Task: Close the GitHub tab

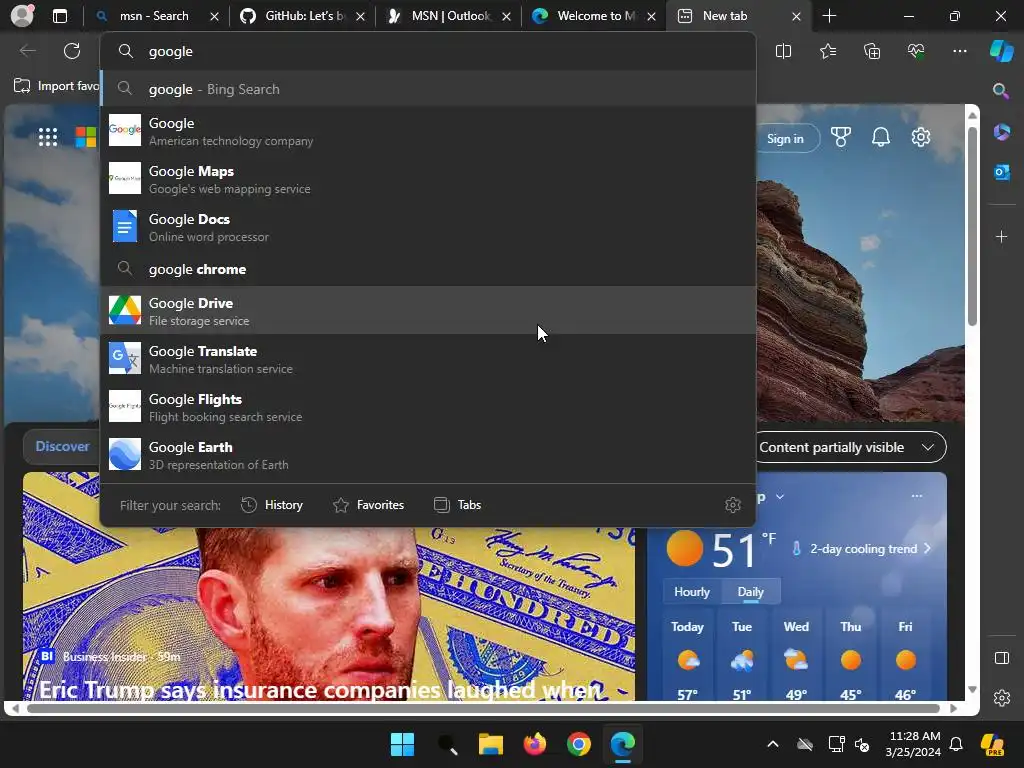Action: pyautogui.click(x=360, y=16)
